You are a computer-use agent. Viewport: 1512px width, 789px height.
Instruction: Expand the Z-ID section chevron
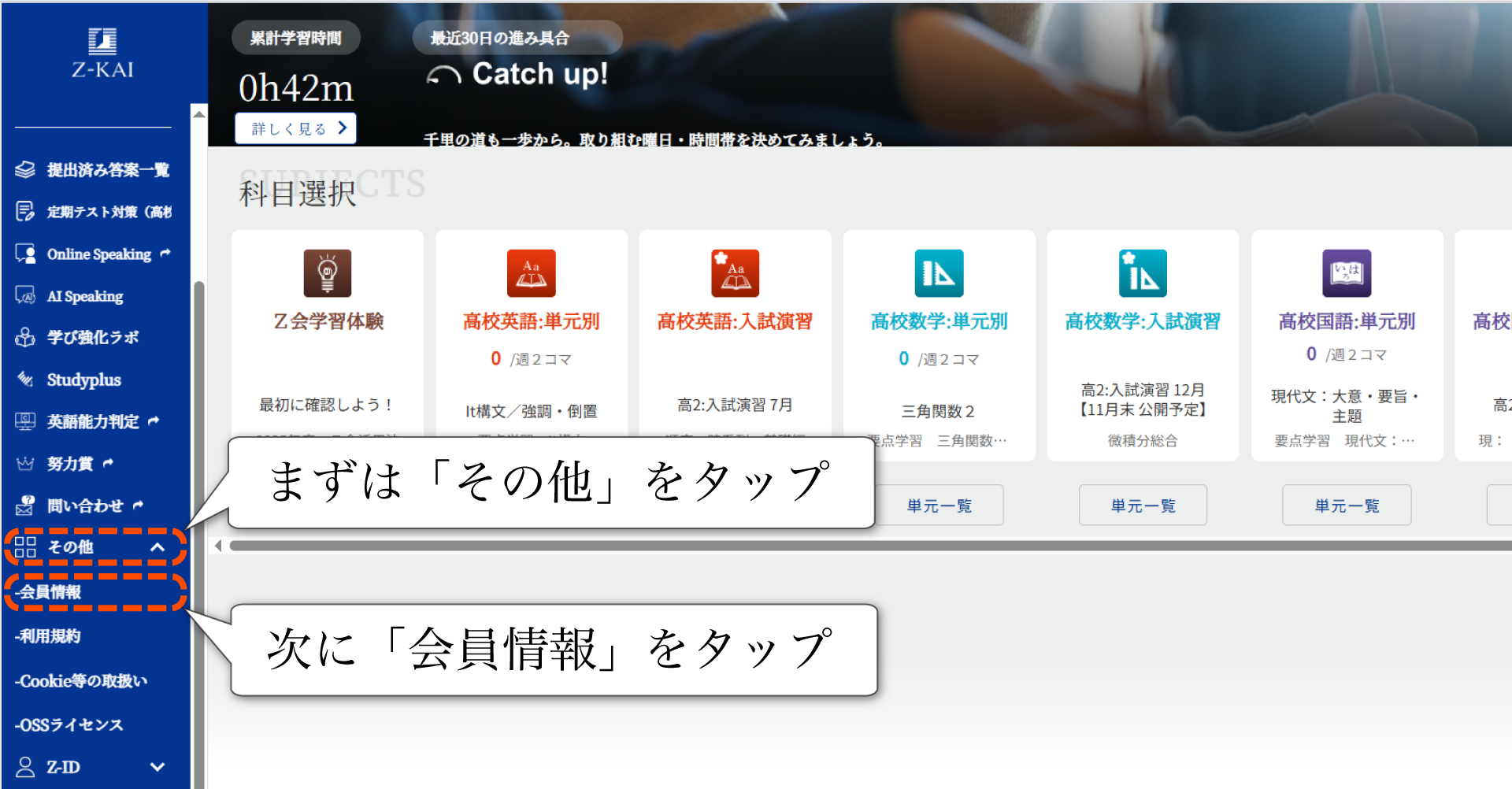tap(157, 767)
